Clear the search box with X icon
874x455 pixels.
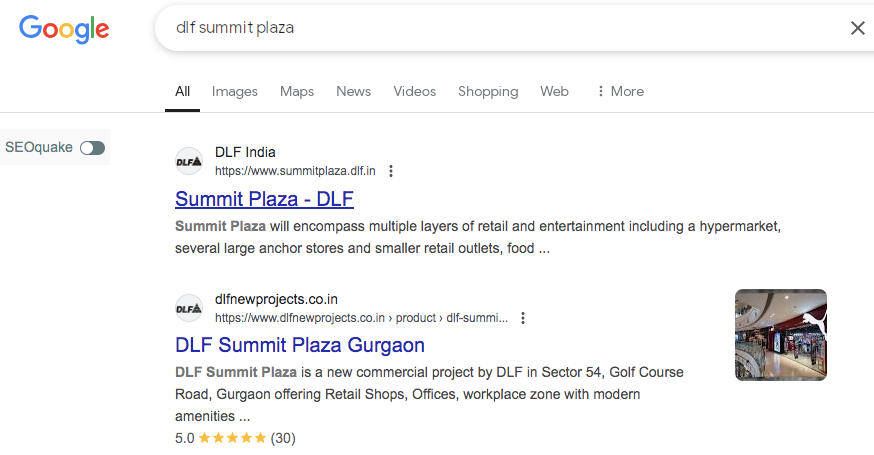click(x=857, y=28)
